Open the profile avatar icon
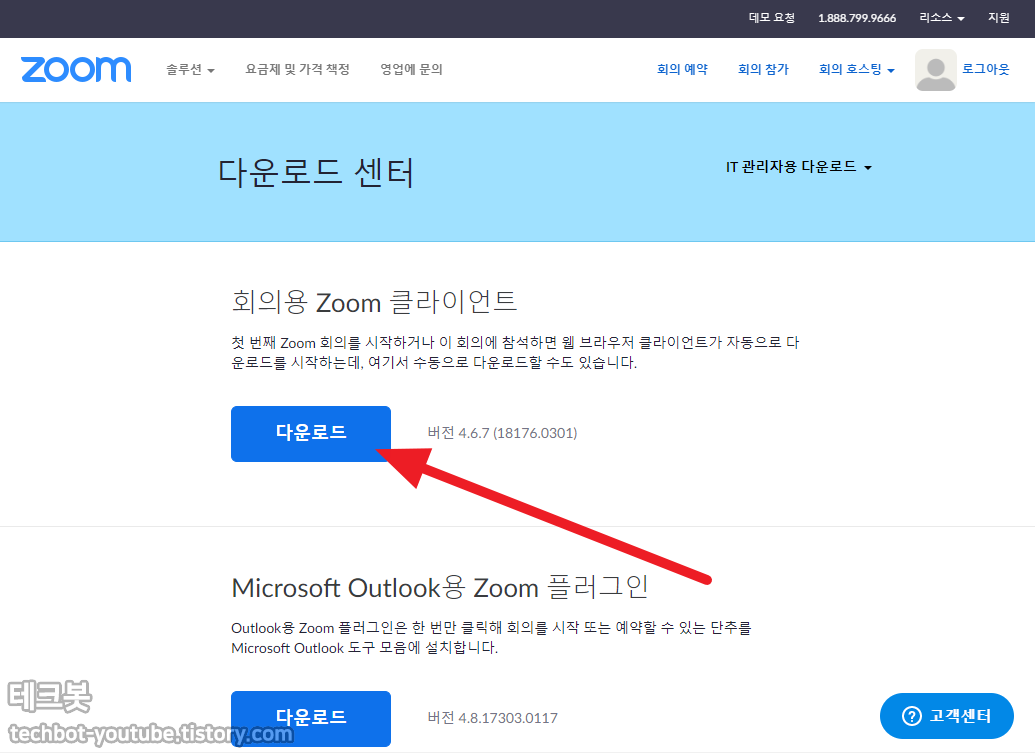1035x753 pixels. point(935,70)
